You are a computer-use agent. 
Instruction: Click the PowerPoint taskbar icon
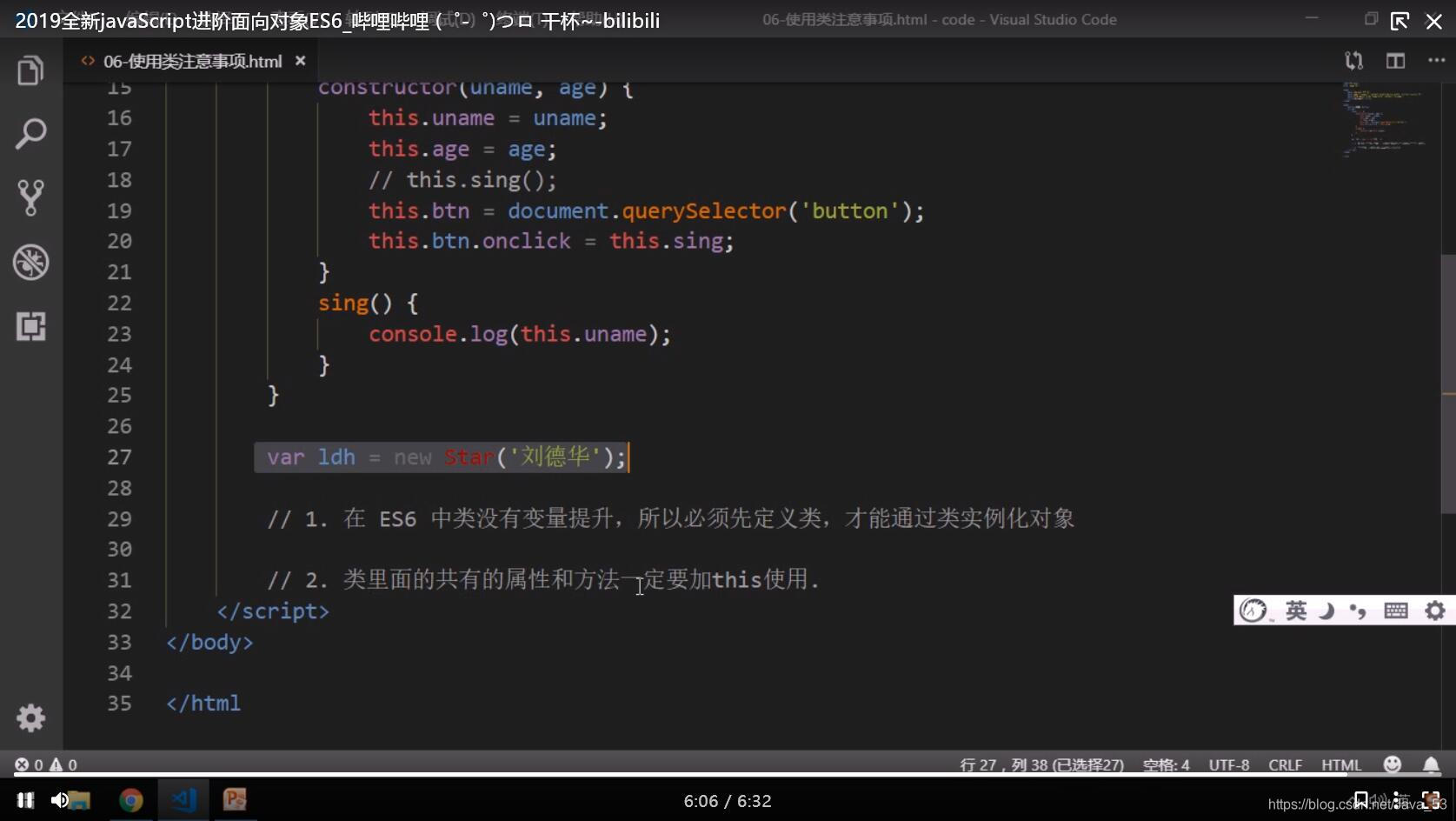point(235,800)
